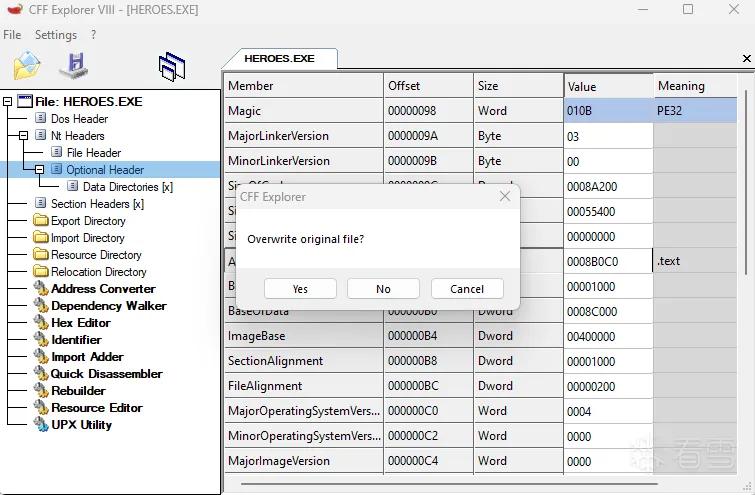Confirm overwrite by clicking Yes
The height and width of the screenshot is (495, 755).
(300, 289)
